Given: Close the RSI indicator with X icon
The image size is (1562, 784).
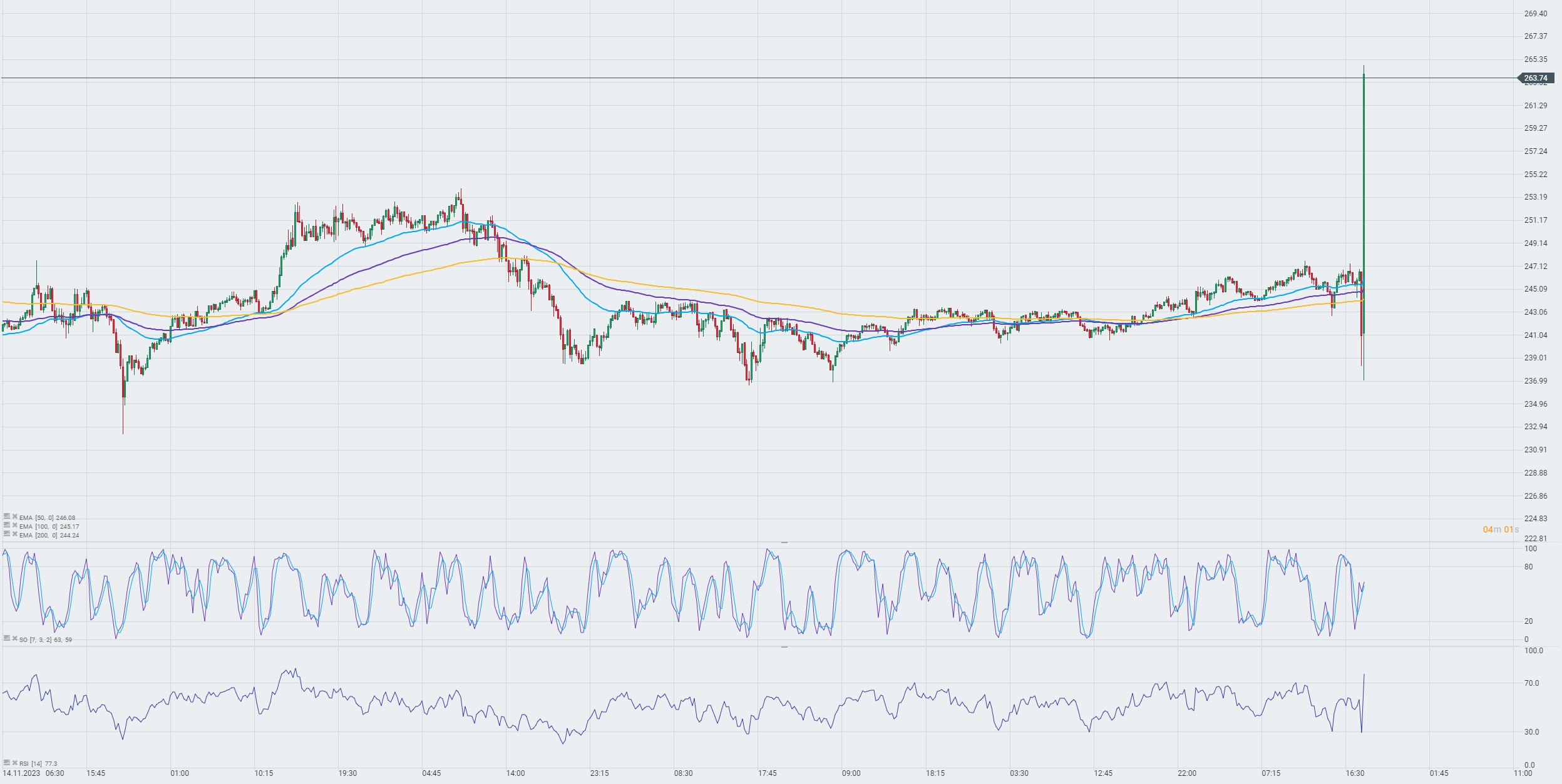Looking at the screenshot, I should (x=15, y=763).
